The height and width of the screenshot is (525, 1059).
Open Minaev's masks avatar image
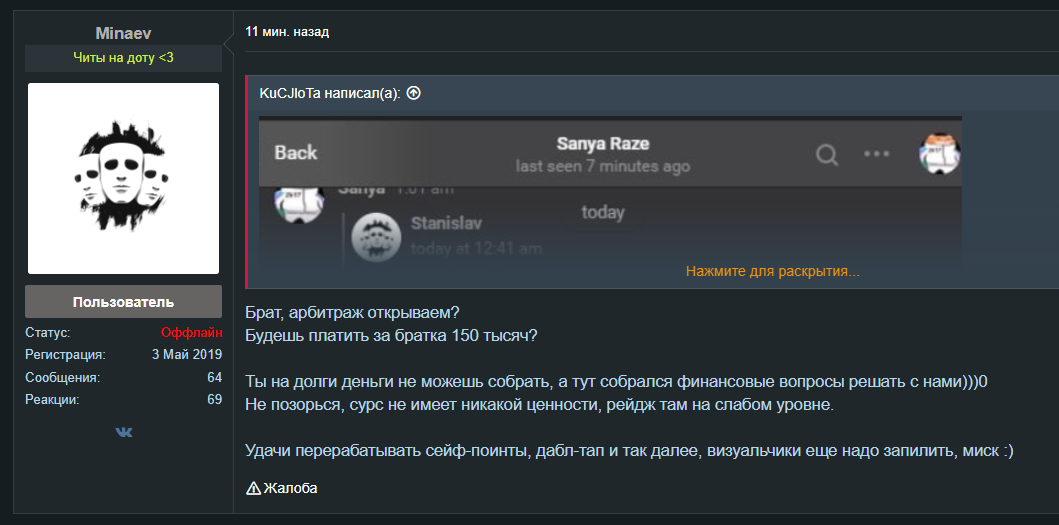pyautogui.click(x=124, y=178)
